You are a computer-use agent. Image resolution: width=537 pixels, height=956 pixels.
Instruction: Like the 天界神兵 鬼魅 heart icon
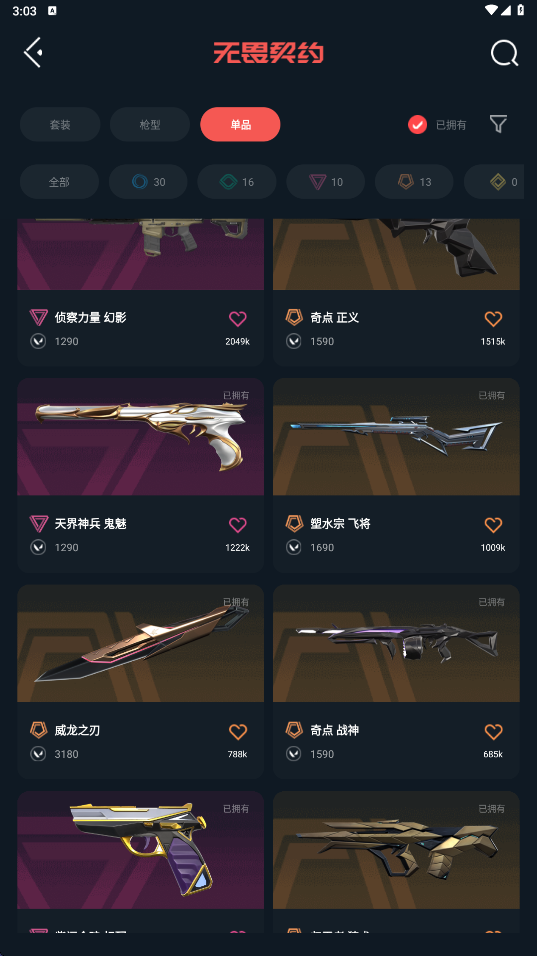(x=238, y=524)
